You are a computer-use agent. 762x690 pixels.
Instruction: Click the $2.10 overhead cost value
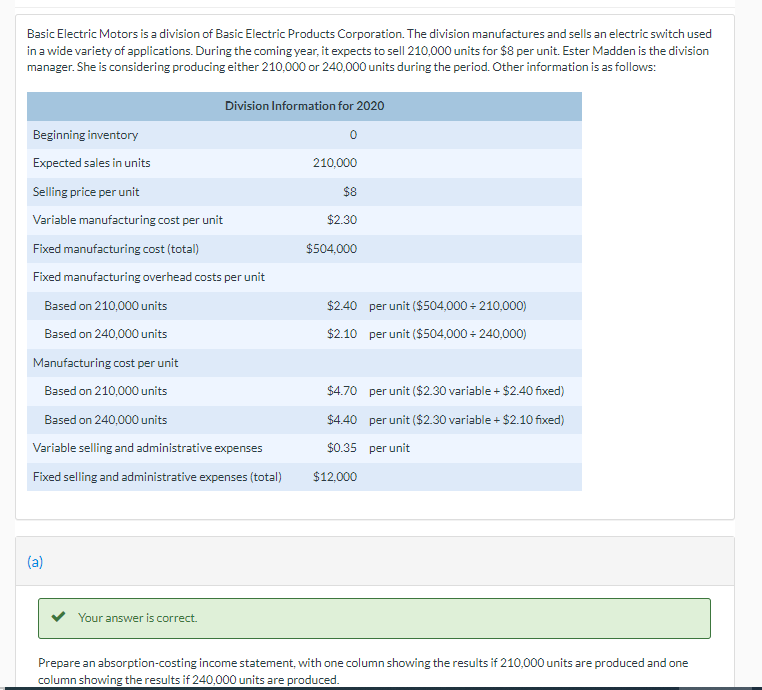point(342,334)
